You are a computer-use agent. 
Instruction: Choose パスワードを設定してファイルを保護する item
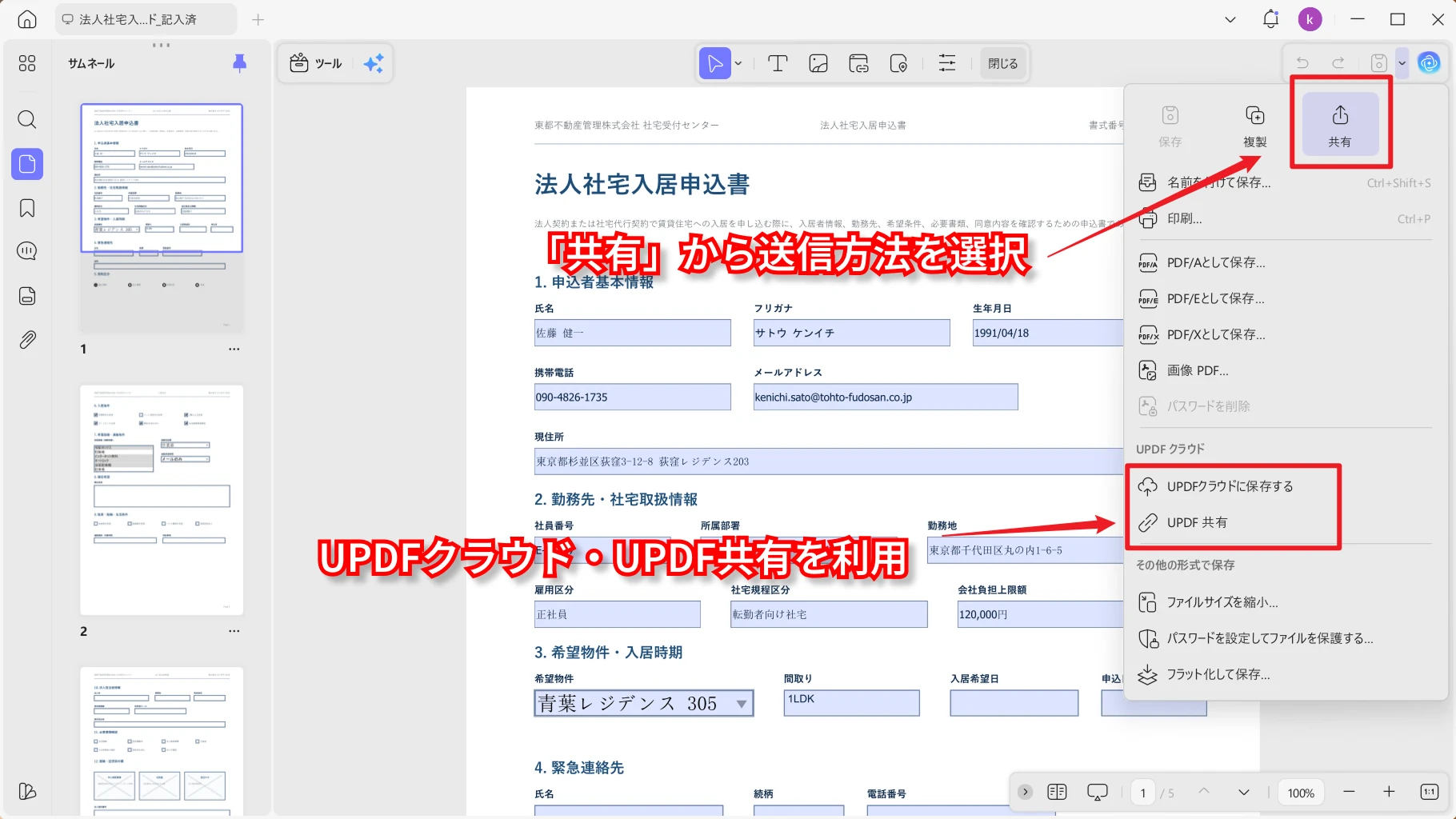coord(1285,638)
